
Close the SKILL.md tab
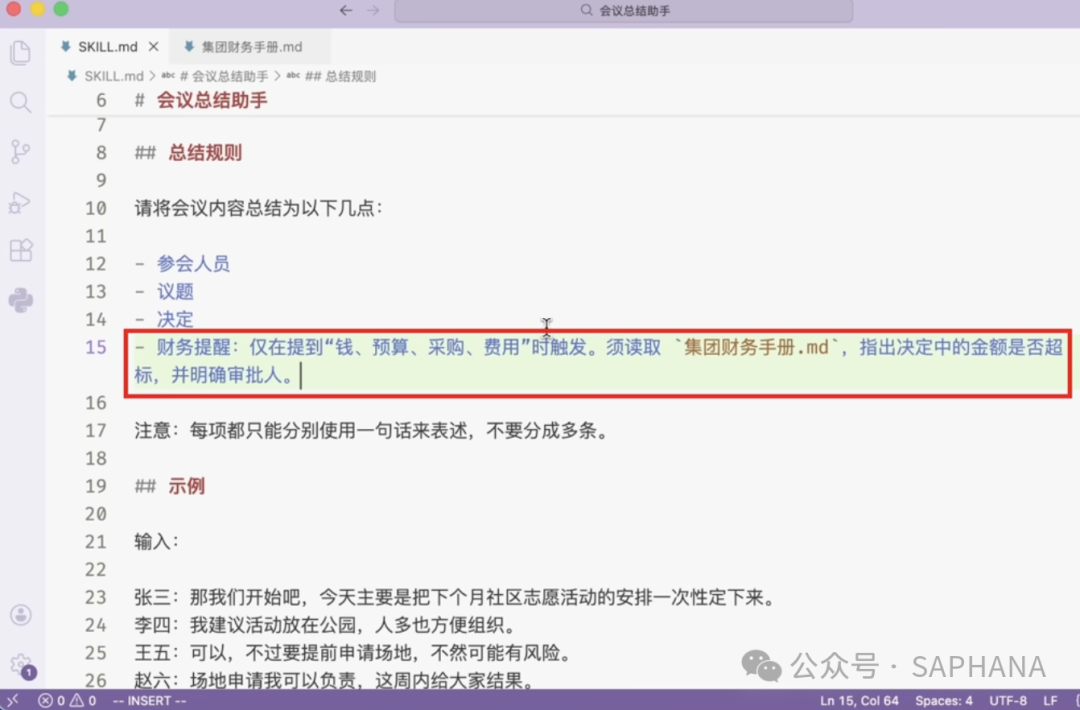[154, 47]
